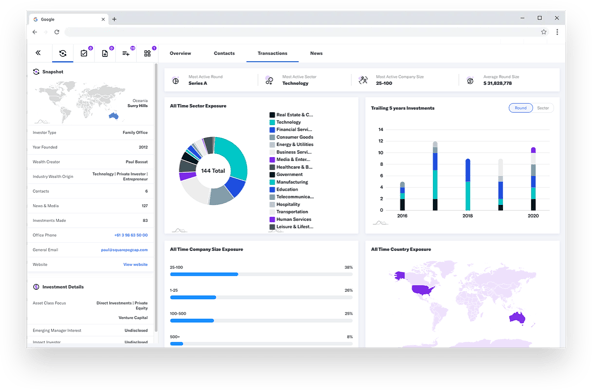Go back using the browser back arrow

(x=35, y=32)
